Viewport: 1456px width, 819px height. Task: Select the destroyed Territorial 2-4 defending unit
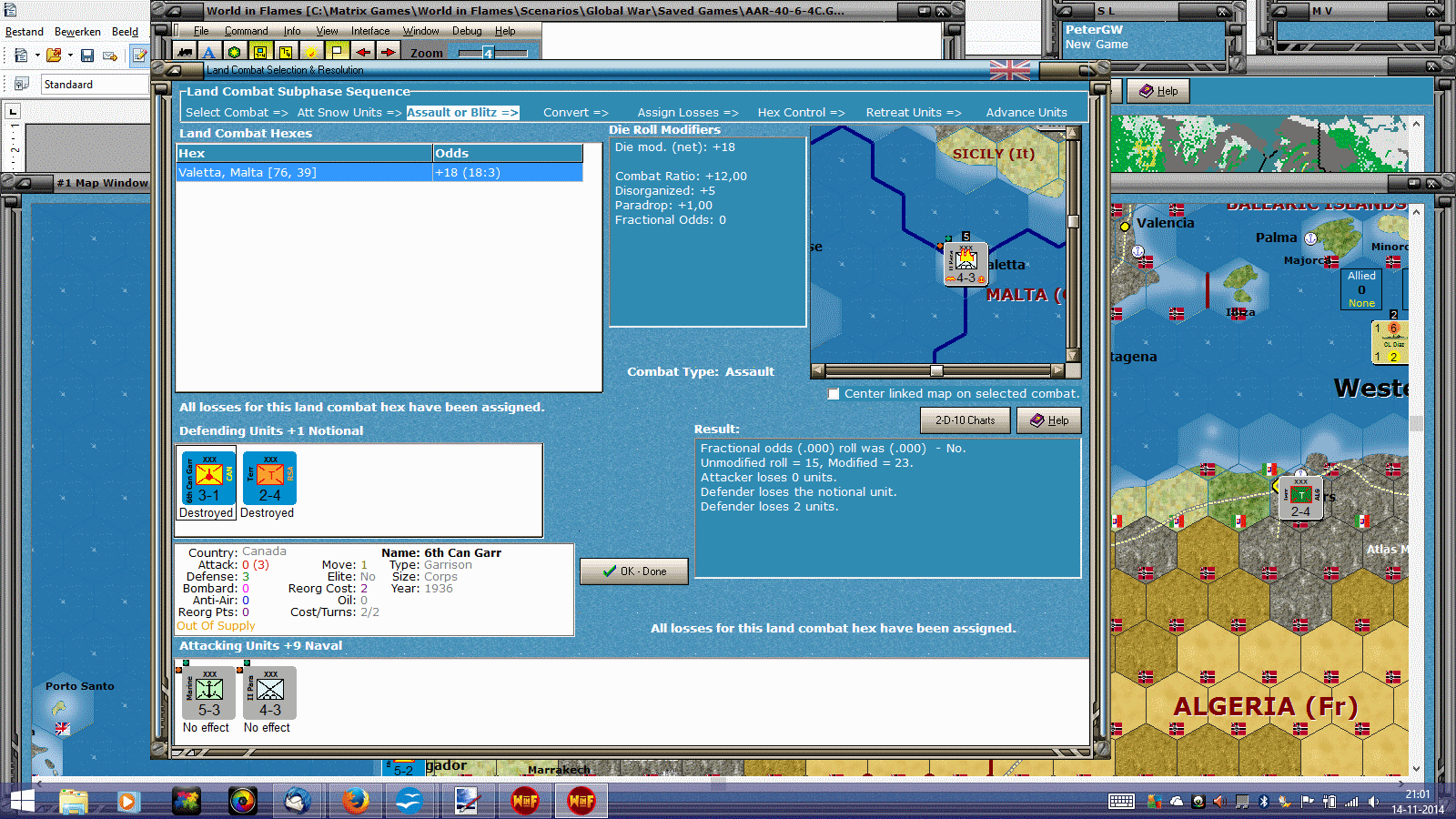pos(269,479)
